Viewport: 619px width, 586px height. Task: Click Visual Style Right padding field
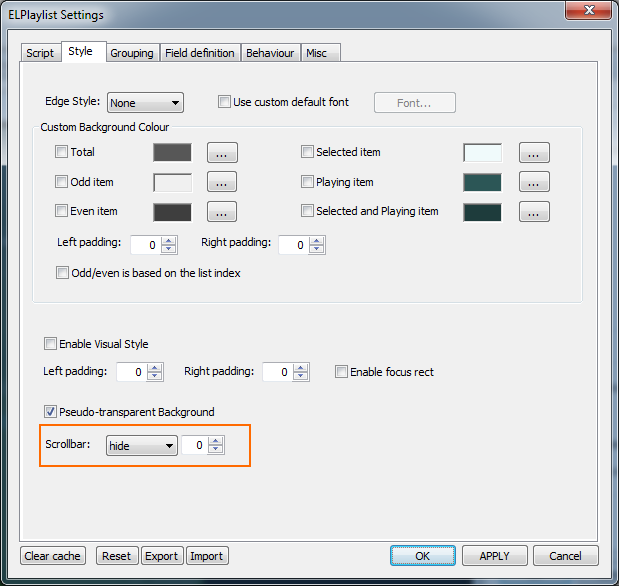278,372
